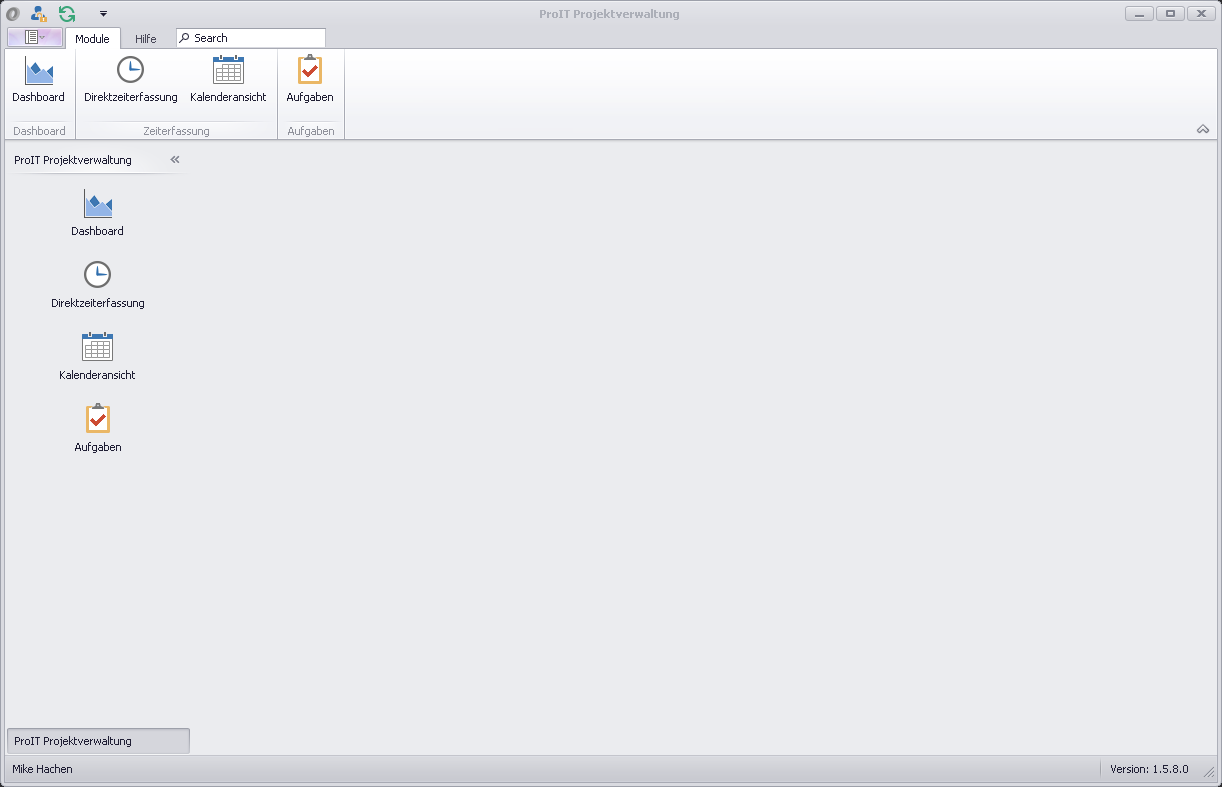Click Direktzeiterfassung clock icon in side panel

(x=97, y=275)
